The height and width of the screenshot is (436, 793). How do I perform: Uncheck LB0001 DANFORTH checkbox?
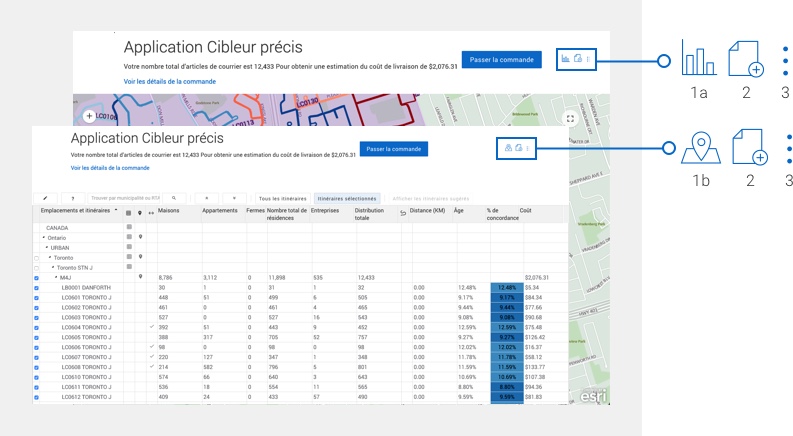36,288
